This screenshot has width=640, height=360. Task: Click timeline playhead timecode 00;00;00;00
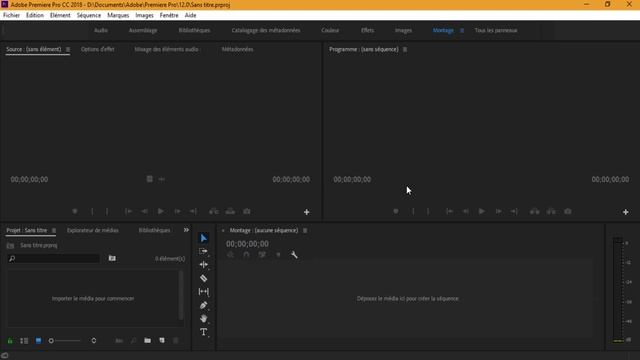point(247,244)
